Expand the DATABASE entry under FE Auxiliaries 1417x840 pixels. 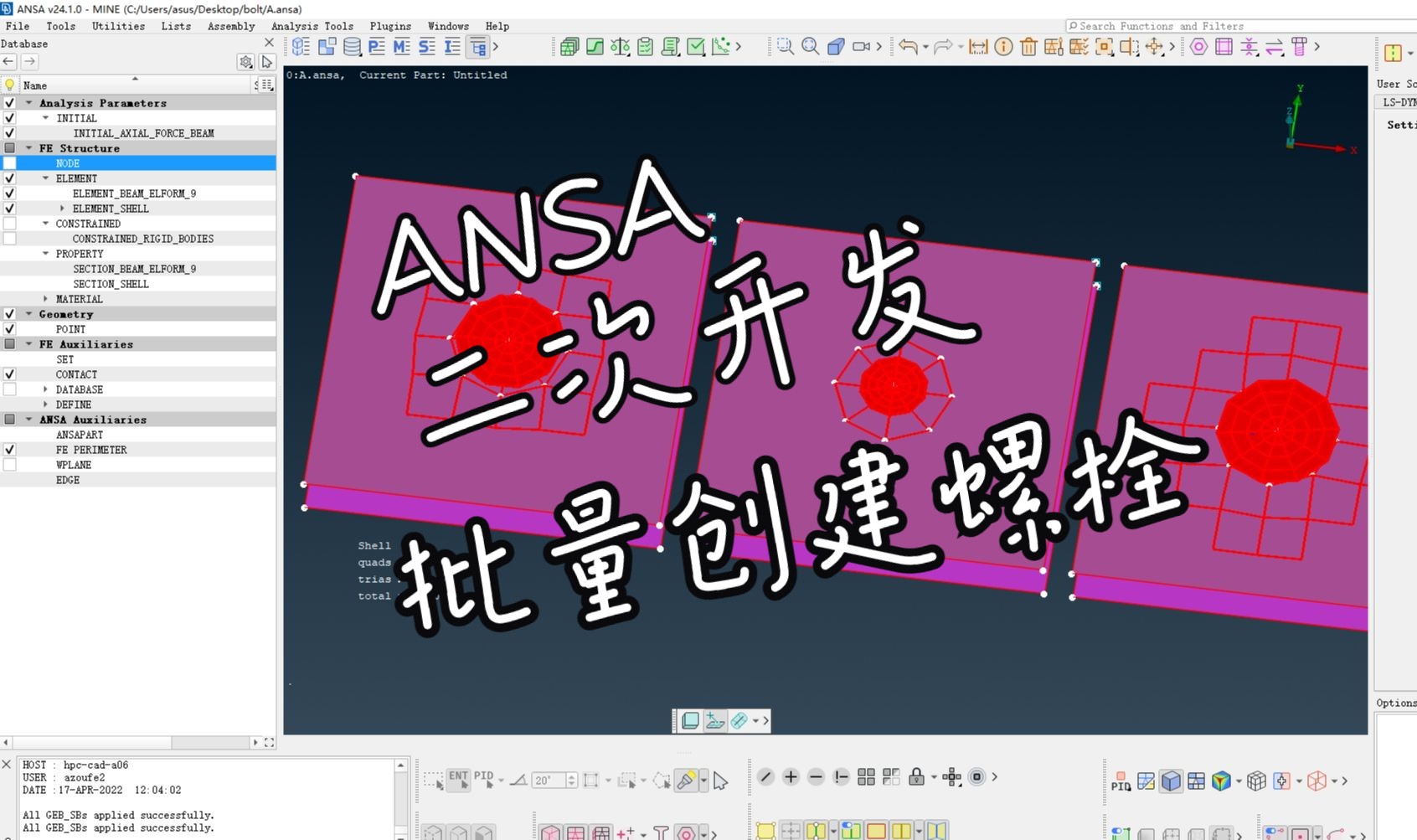coord(46,389)
